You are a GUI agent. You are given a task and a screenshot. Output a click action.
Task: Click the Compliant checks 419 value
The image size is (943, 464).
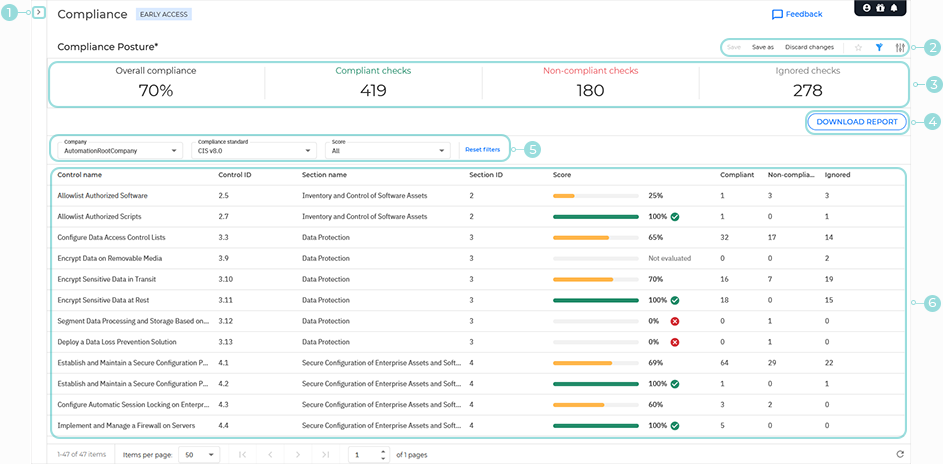pyautogui.click(x=373, y=91)
